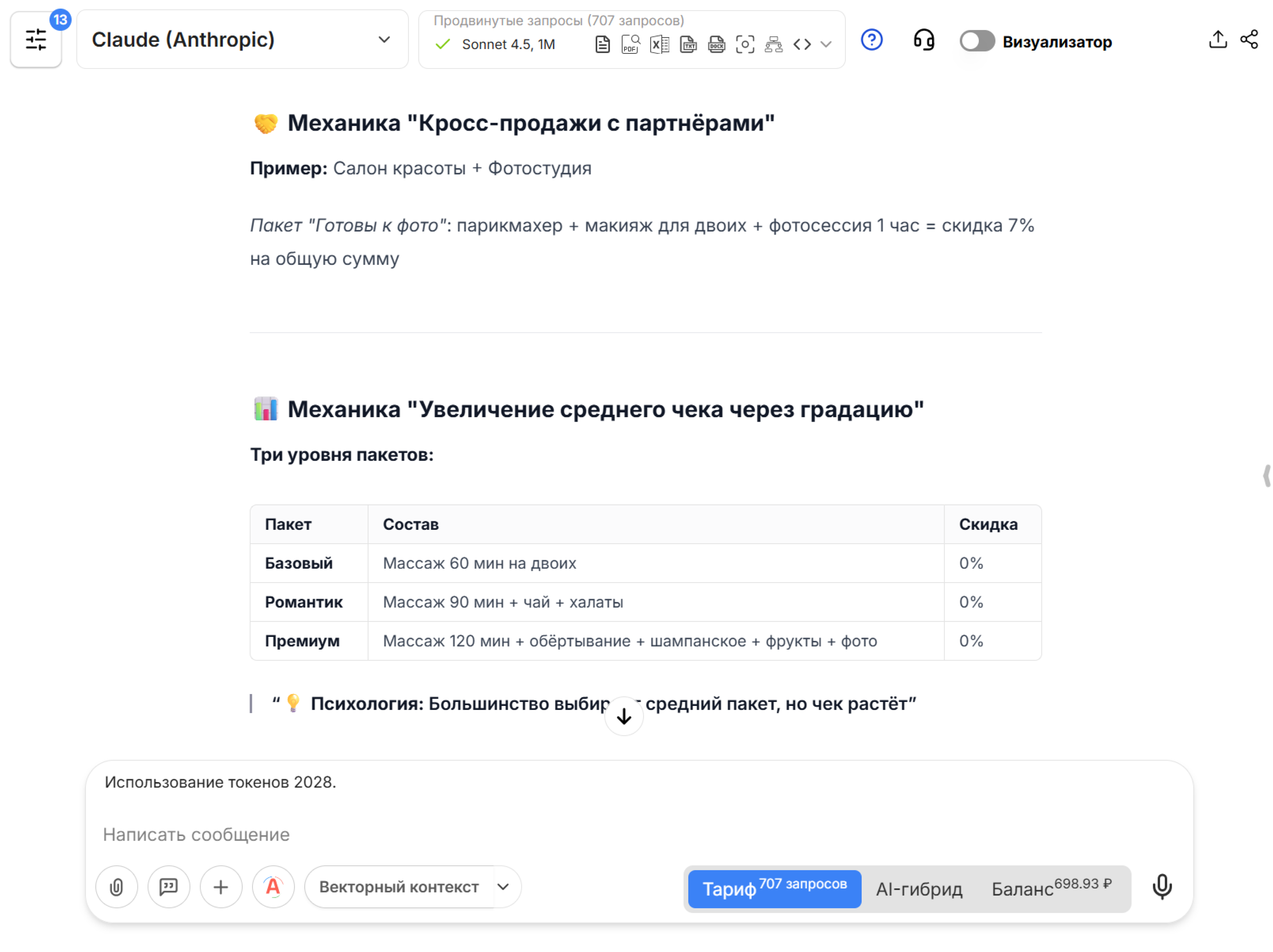The height and width of the screenshot is (952, 1273).
Task: Open settings panel with badge 13
Action: 36,39
